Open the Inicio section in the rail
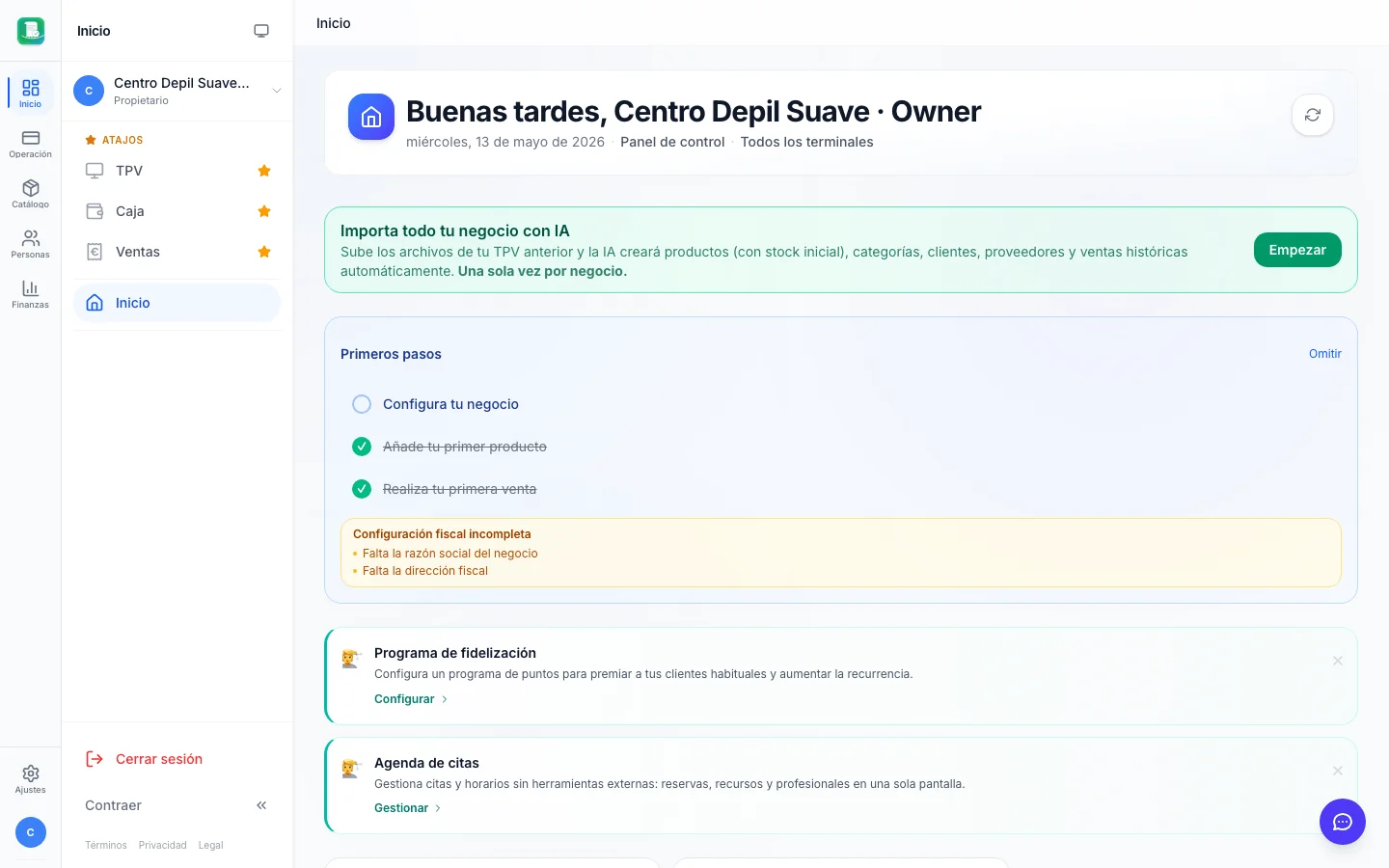This screenshot has width=1389, height=868. (x=31, y=93)
